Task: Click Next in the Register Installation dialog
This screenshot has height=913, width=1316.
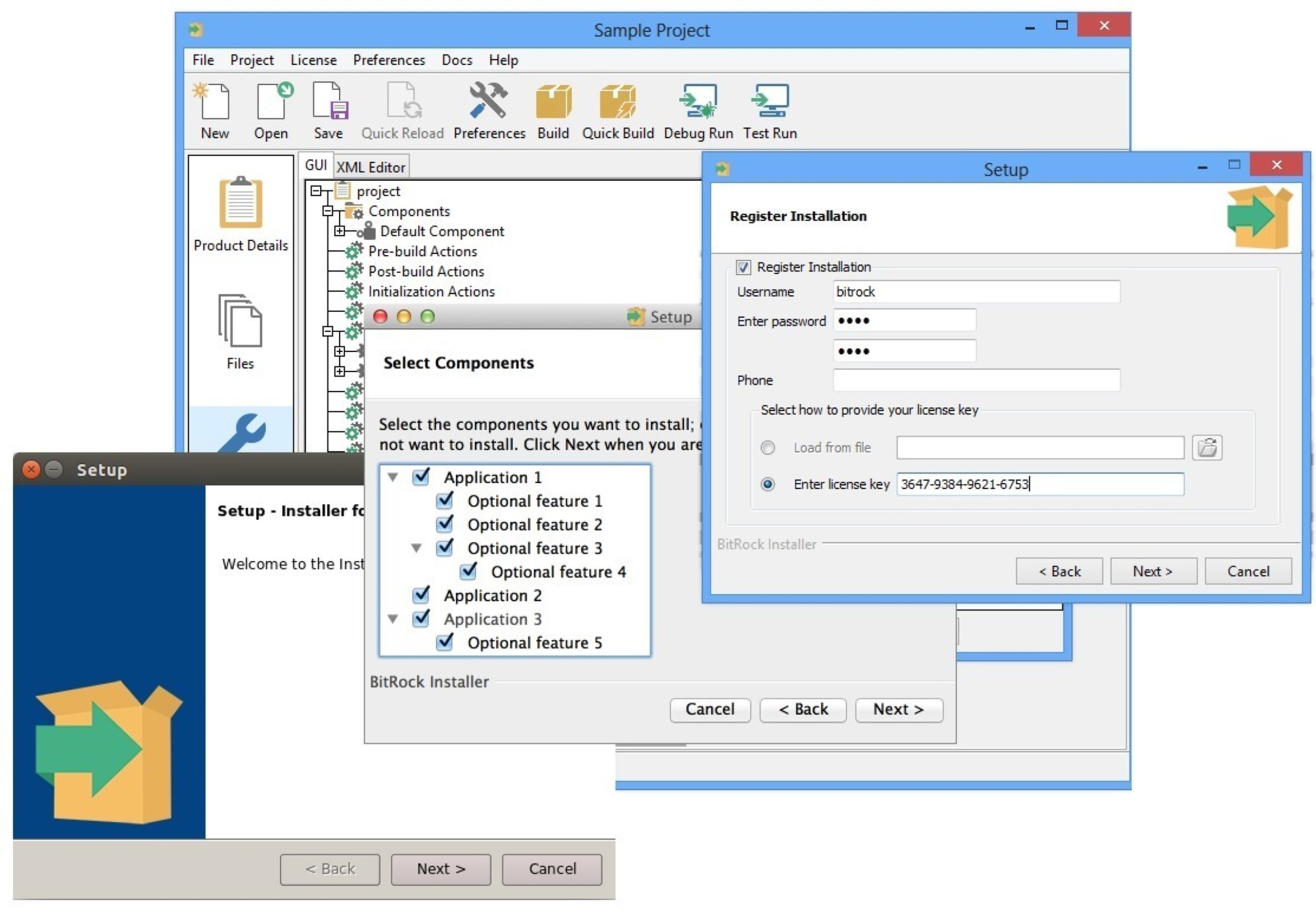Action: point(1153,571)
